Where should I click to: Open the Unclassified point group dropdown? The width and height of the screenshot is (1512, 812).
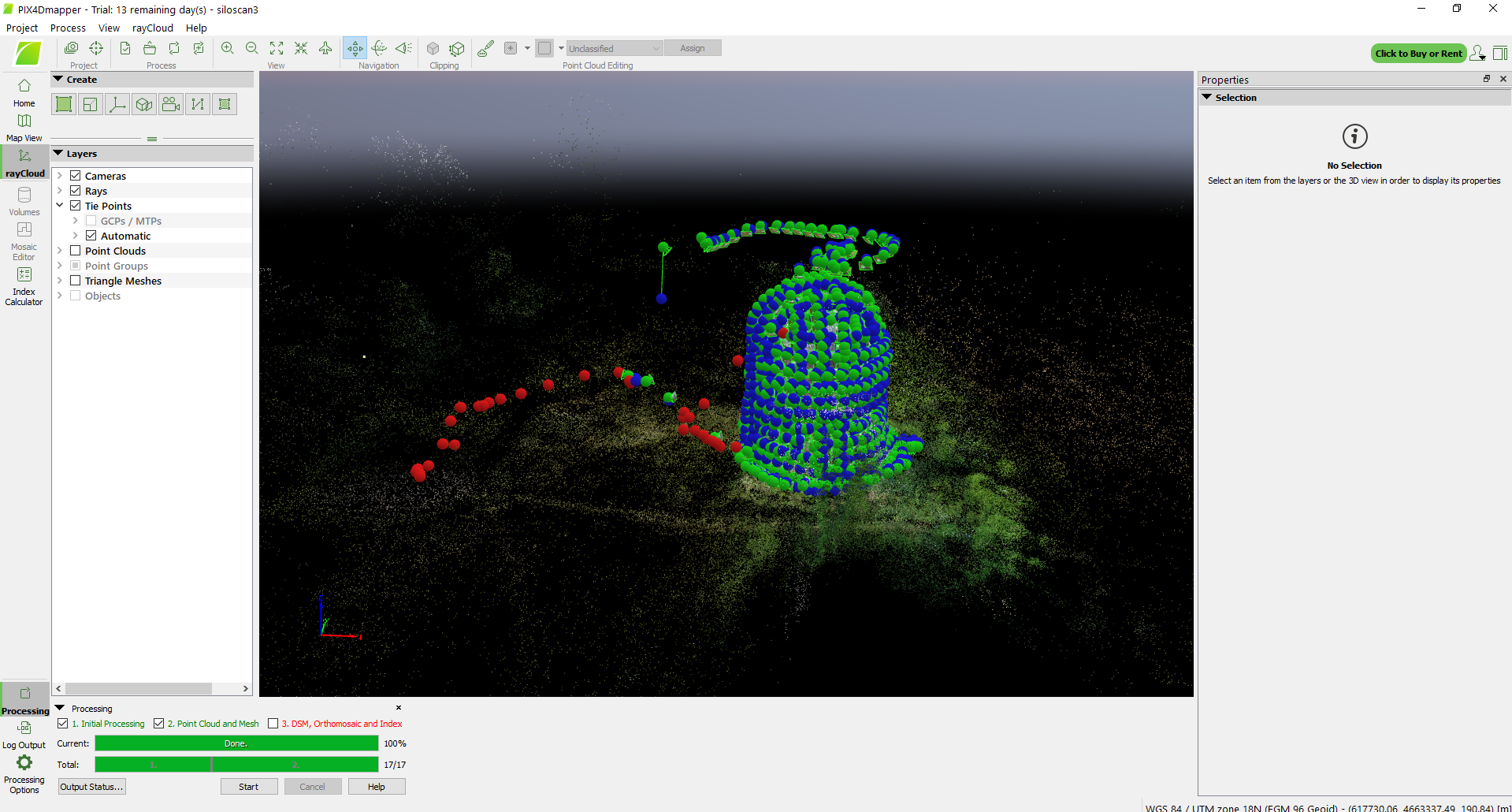click(615, 48)
